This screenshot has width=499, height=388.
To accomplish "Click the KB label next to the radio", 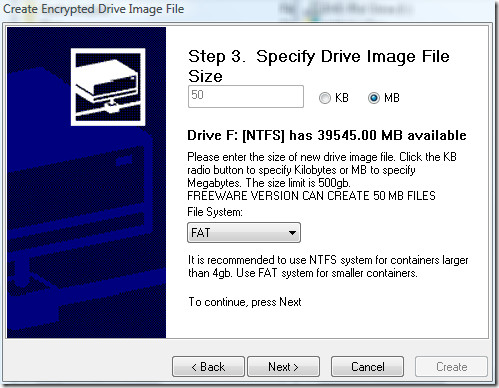I will (342, 98).
